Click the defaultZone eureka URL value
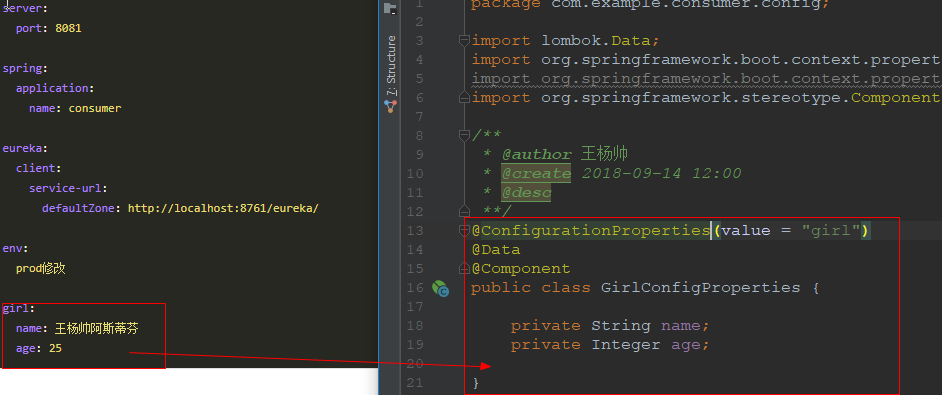The height and width of the screenshot is (395, 942). (x=223, y=209)
